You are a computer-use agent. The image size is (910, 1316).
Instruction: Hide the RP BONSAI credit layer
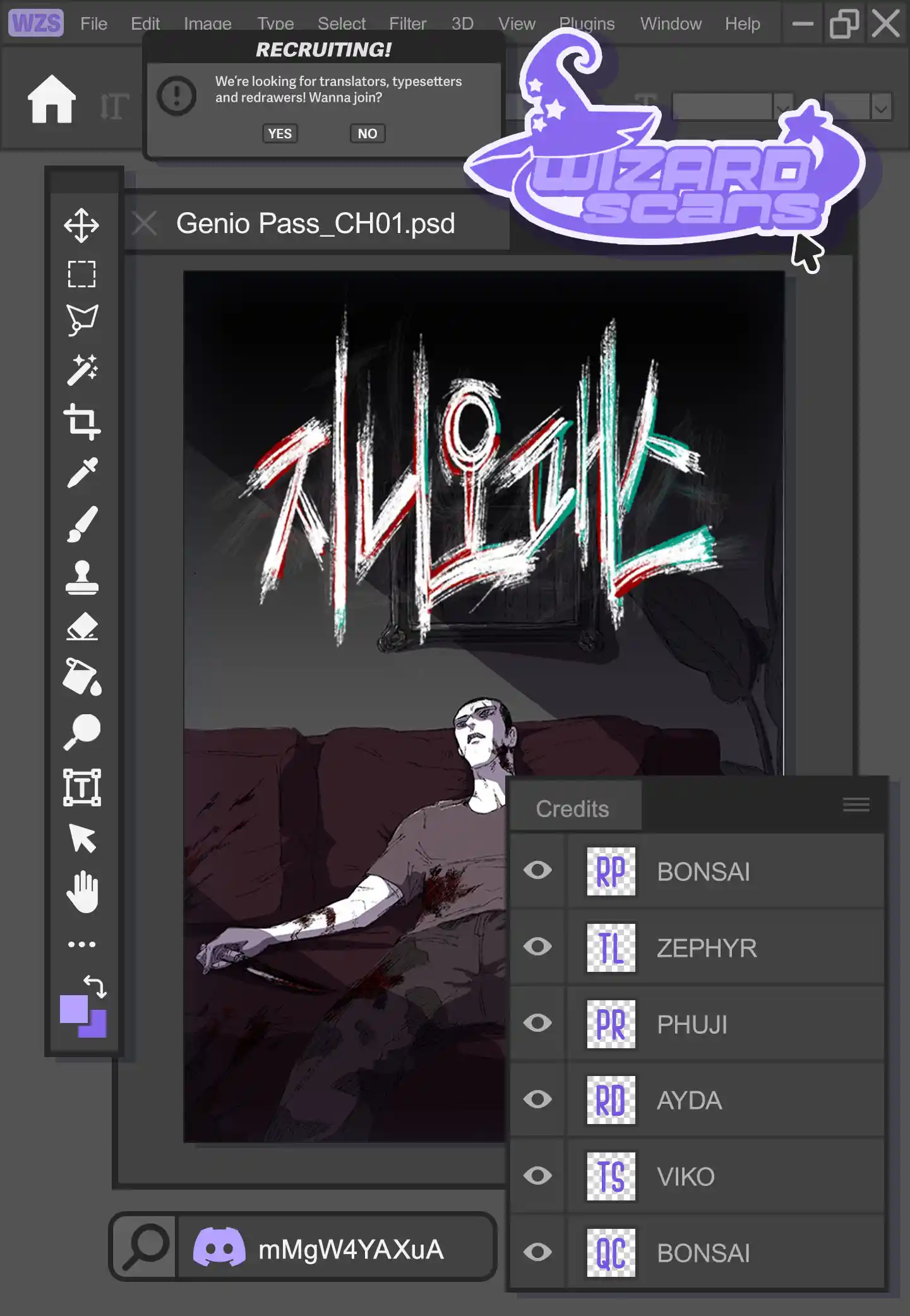pyautogui.click(x=538, y=870)
